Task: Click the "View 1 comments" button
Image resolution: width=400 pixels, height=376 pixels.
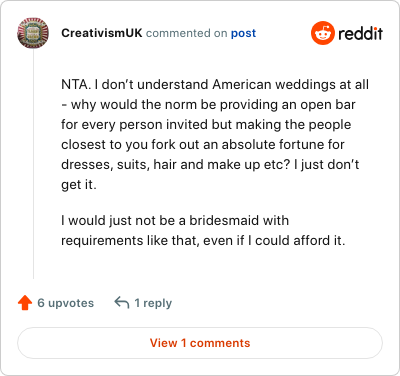Action: 200,343
